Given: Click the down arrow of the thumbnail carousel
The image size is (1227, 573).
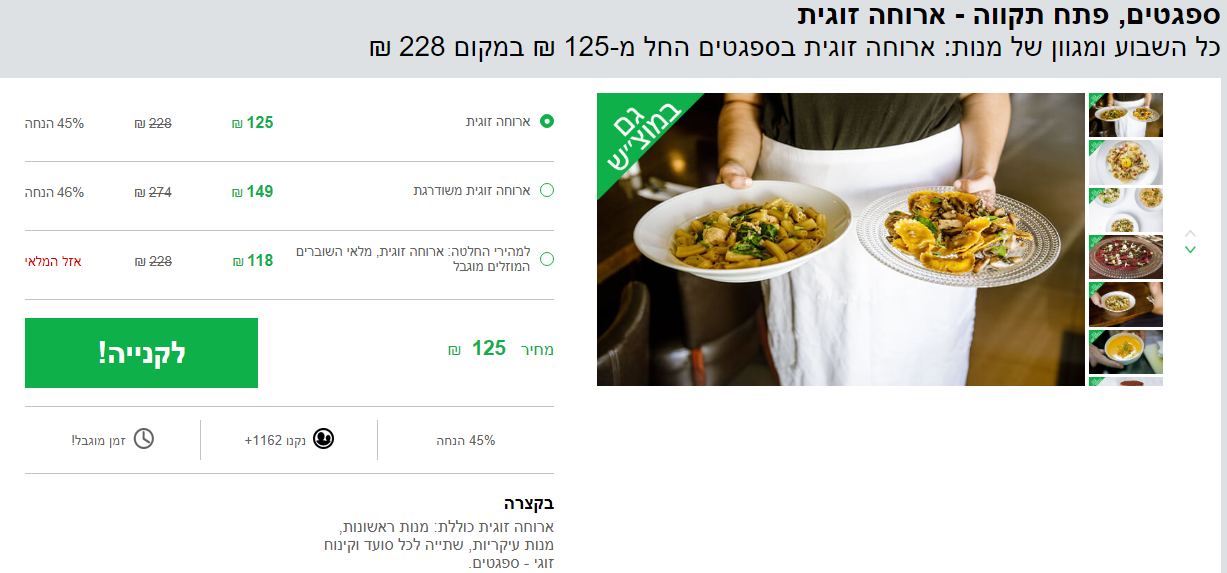Looking at the screenshot, I should [1190, 249].
